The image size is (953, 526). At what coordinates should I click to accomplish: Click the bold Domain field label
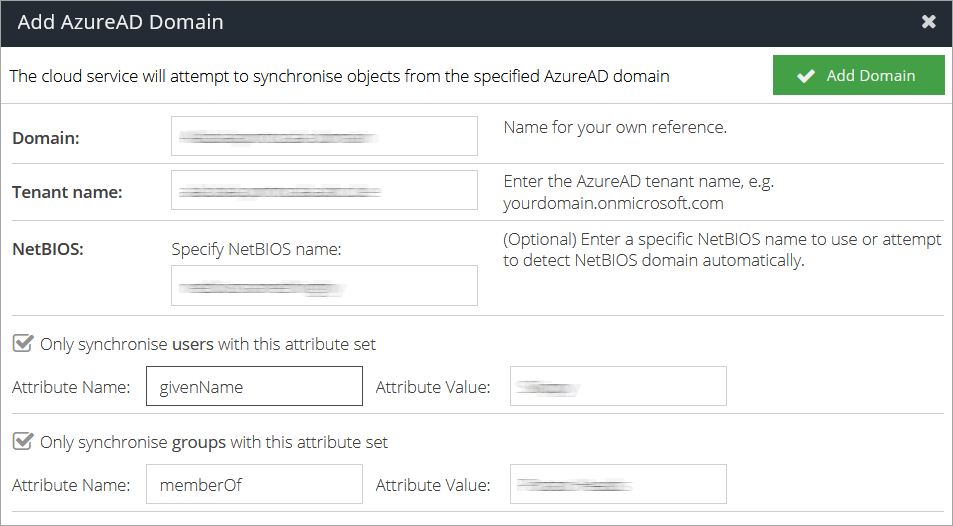pos(46,138)
